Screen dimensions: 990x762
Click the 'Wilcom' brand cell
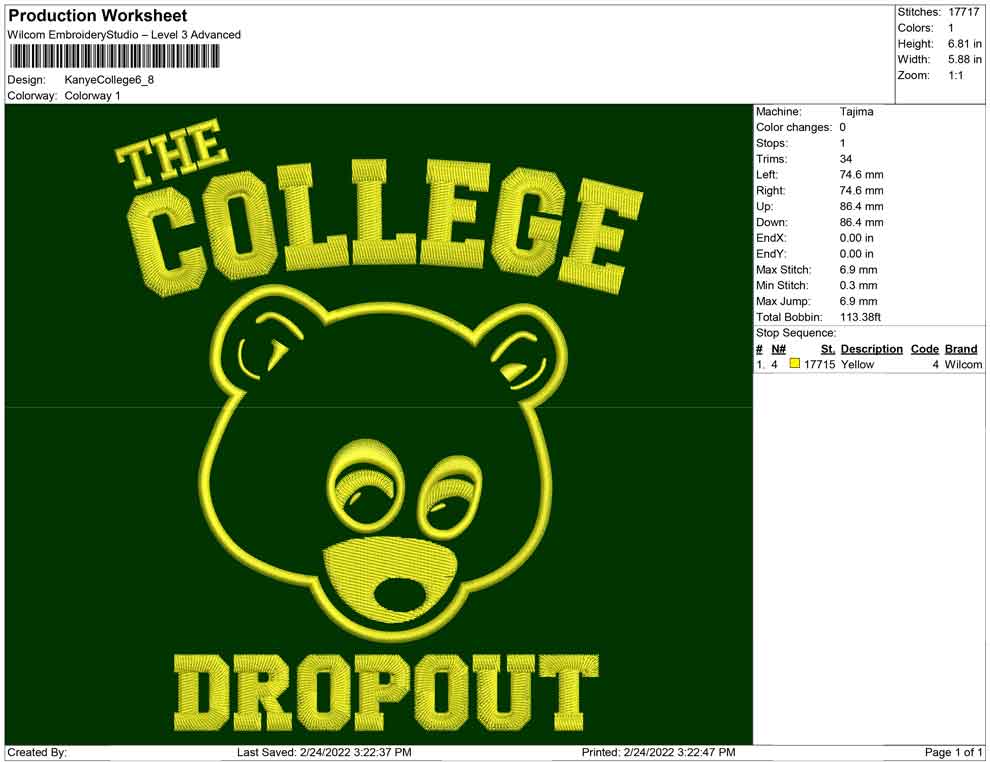[x=963, y=364]
